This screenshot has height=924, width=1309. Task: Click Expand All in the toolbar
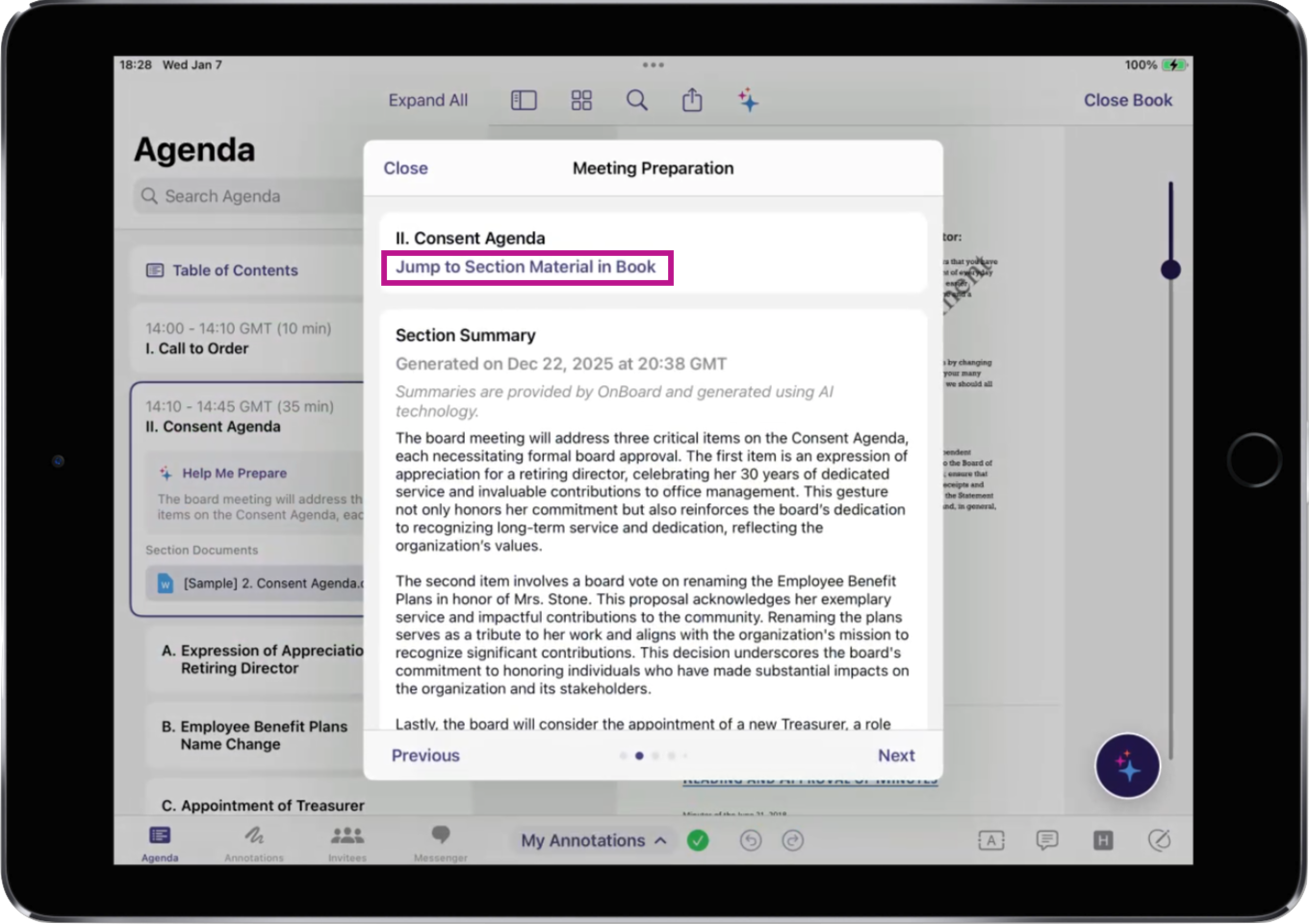click(x=427, y=100)
